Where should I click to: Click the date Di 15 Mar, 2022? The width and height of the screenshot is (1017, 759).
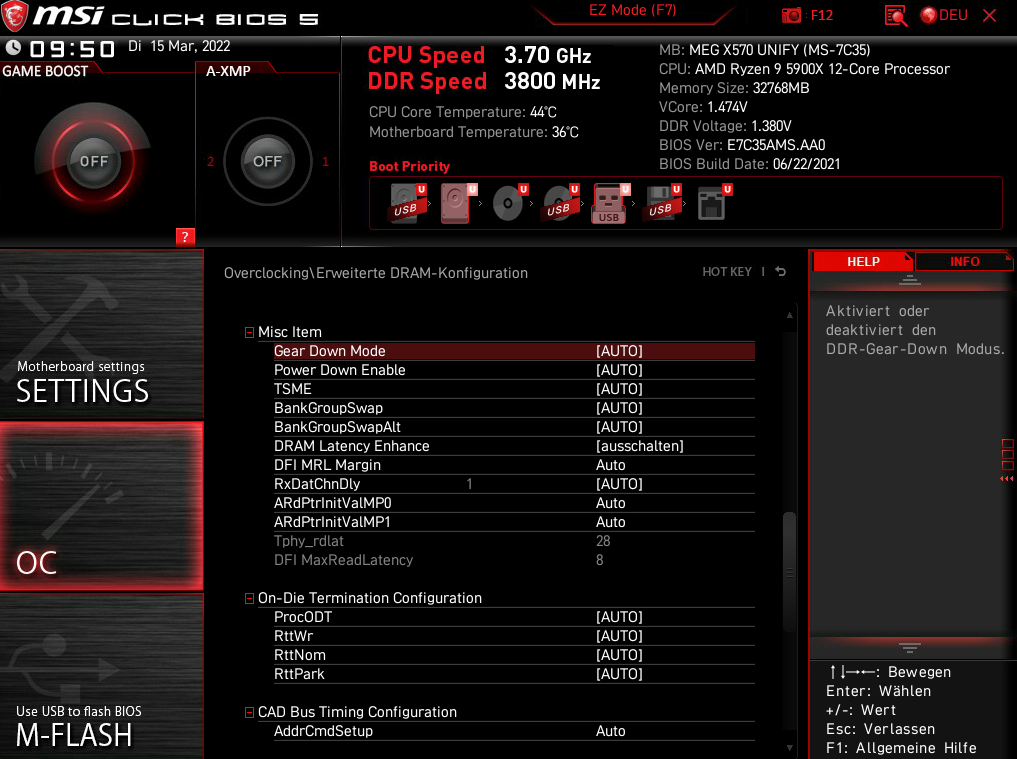coord(179,46)
